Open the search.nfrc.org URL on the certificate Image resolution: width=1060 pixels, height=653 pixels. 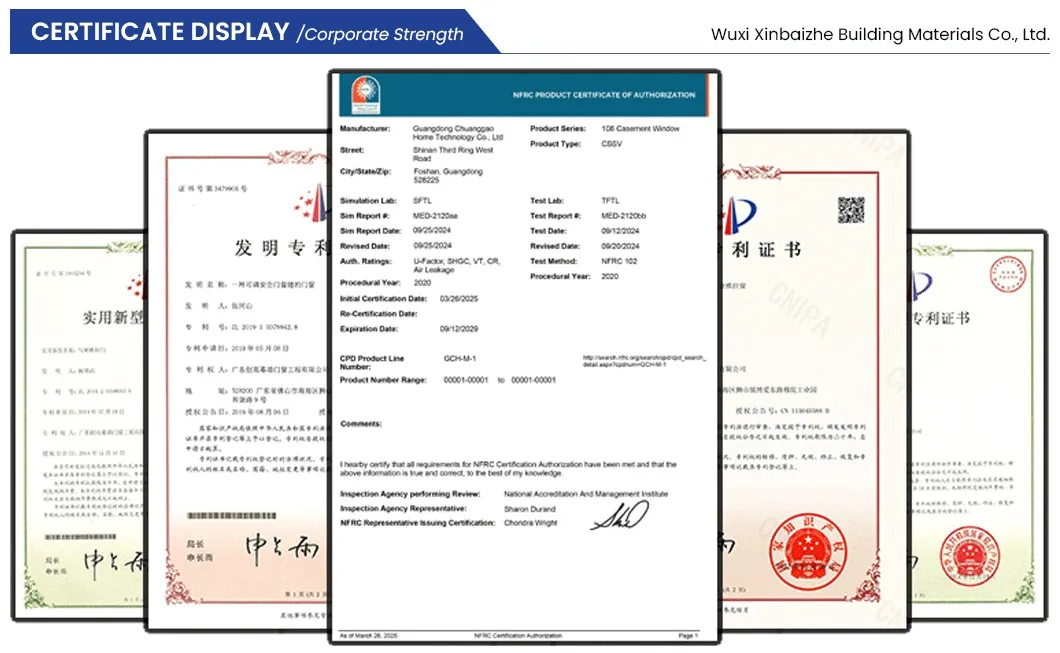tap(644, 361)
